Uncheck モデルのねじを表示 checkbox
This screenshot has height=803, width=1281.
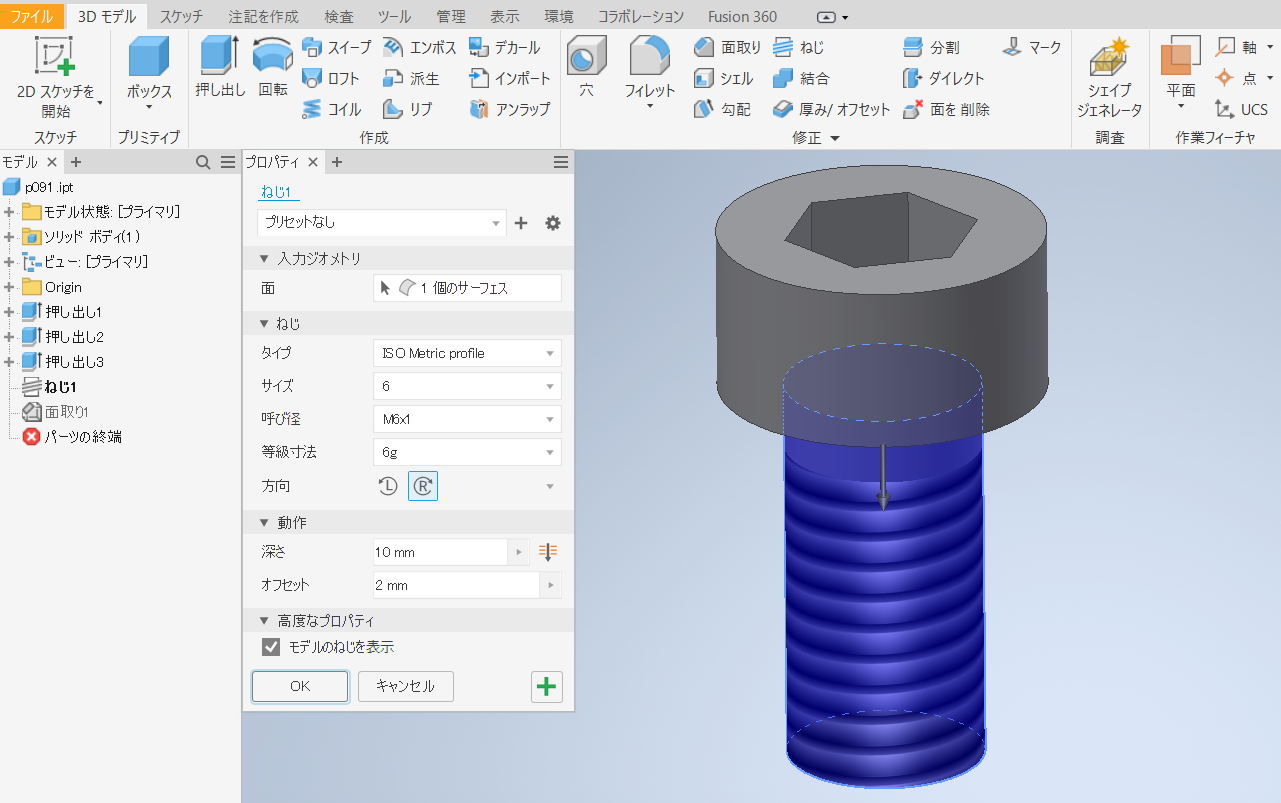270,646
